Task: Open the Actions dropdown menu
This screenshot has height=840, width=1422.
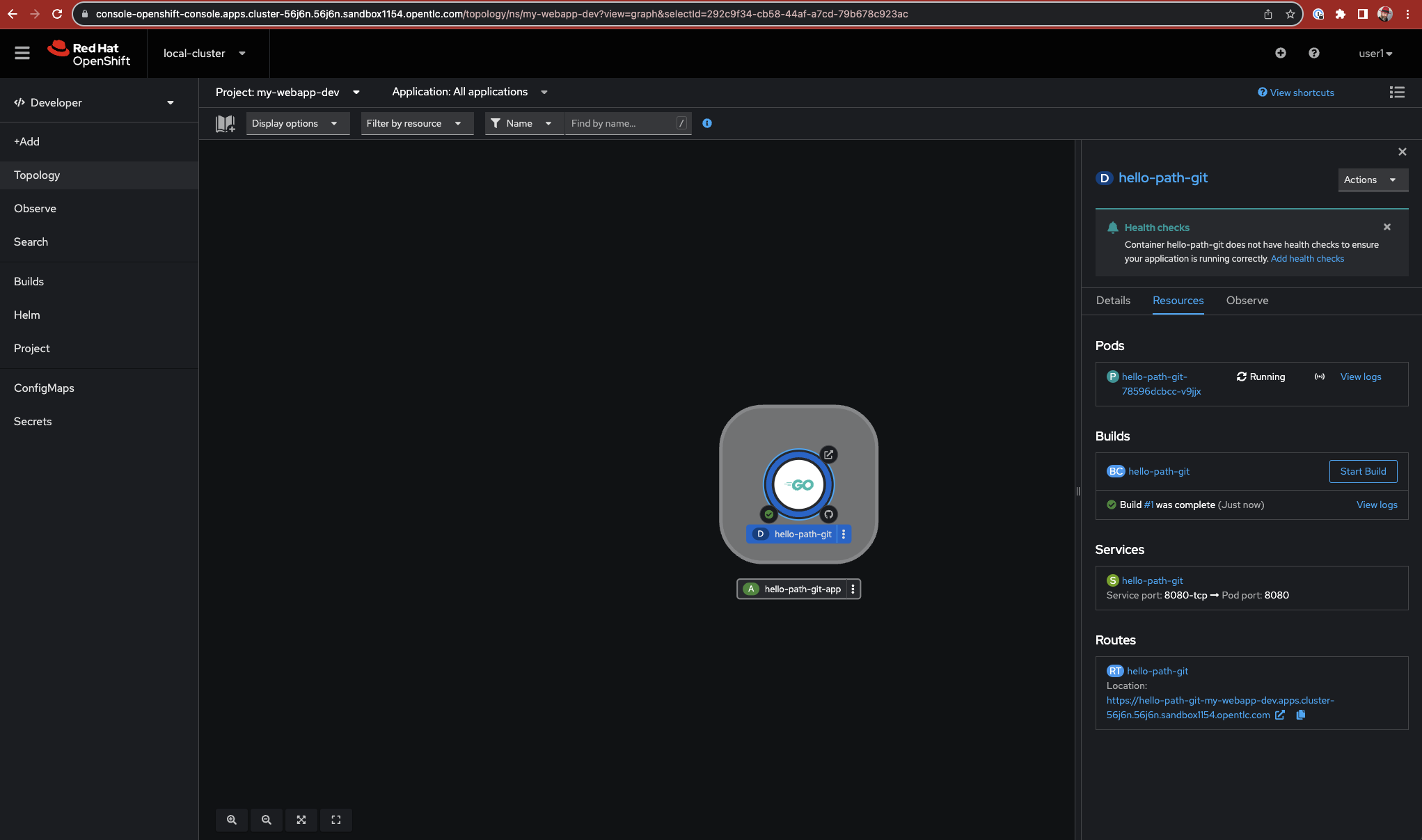Action: 1372,180
